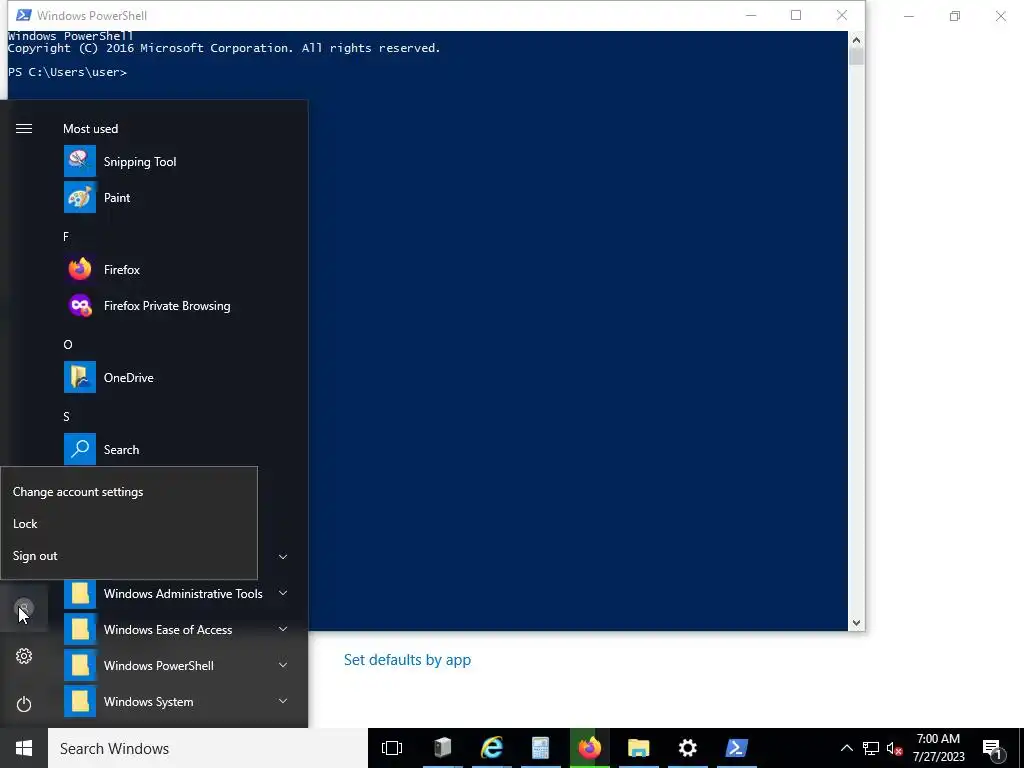Click the PowerShell prompt line
This screenshot has height=768, width=1024.
[x=67, y=72]
